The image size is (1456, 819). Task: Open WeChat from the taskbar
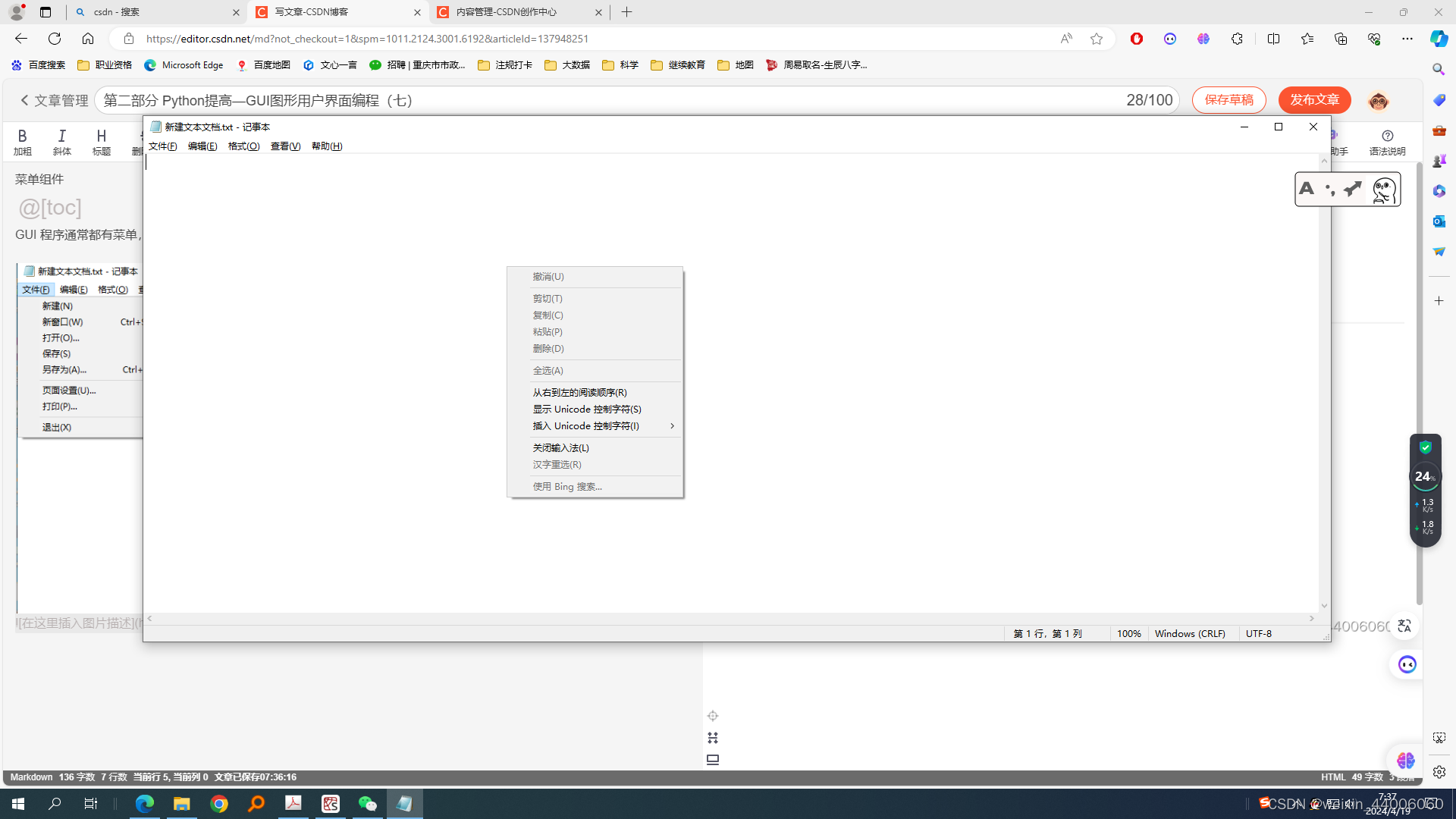click(367, 804)
